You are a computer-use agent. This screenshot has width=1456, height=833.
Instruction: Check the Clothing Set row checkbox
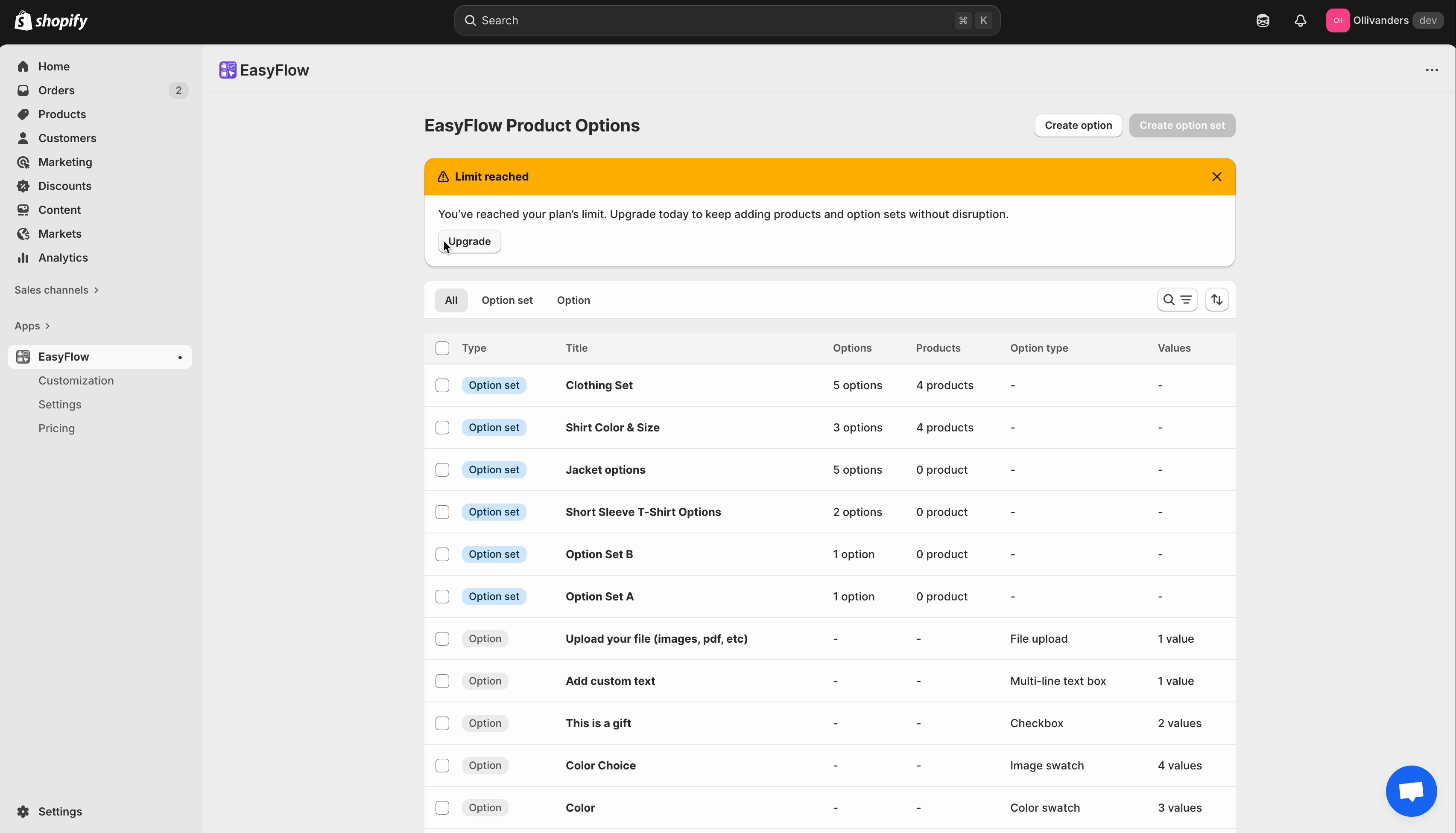[442, 386]
